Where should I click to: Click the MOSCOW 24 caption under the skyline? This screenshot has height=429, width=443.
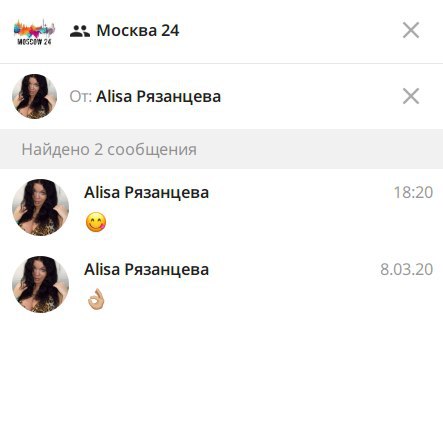[x=34, y=42]
